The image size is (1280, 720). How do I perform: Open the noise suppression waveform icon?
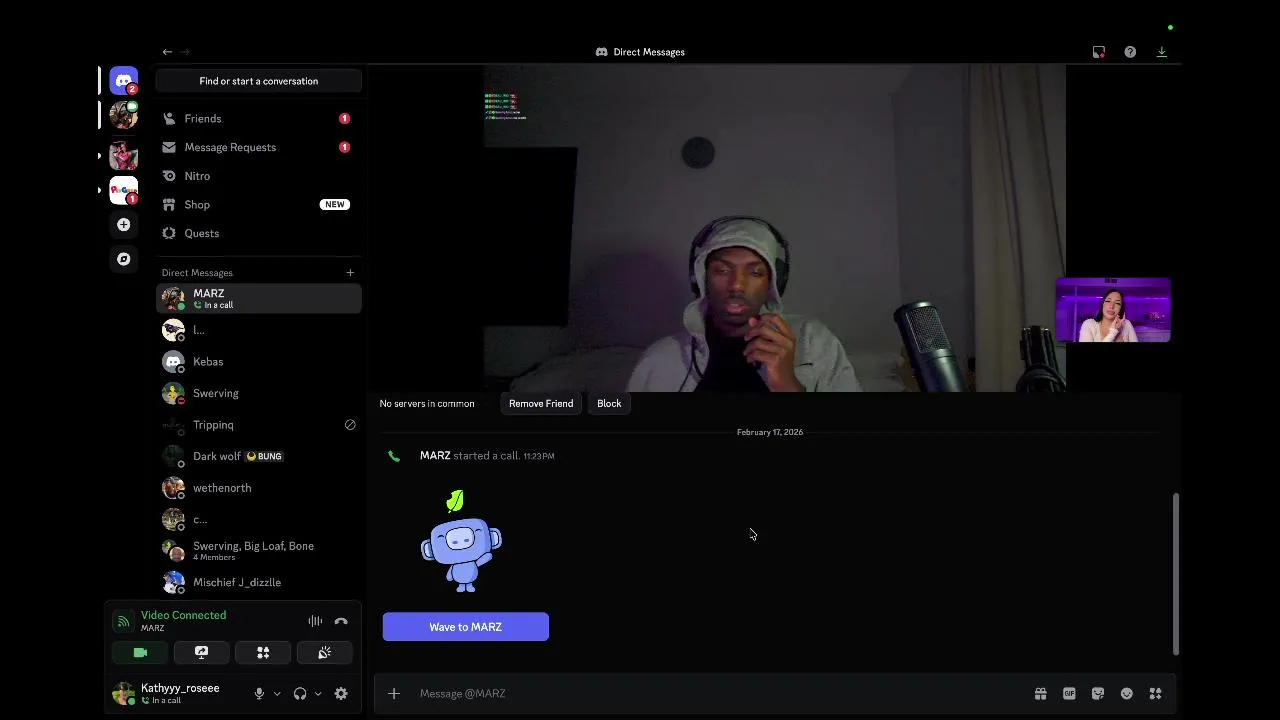point(315,621)
